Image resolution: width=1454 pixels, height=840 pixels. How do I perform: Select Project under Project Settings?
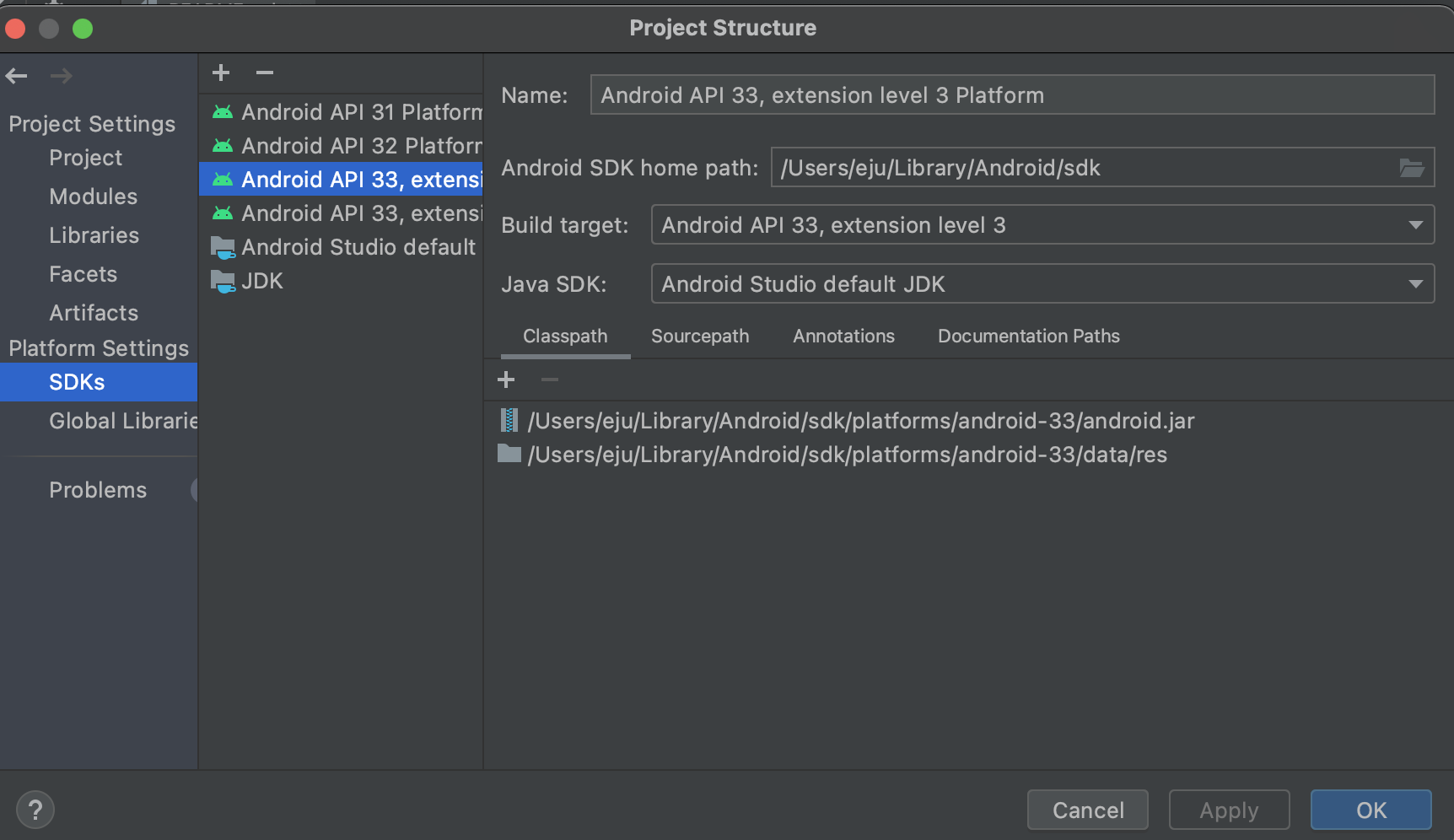click(x=86, y=158)
